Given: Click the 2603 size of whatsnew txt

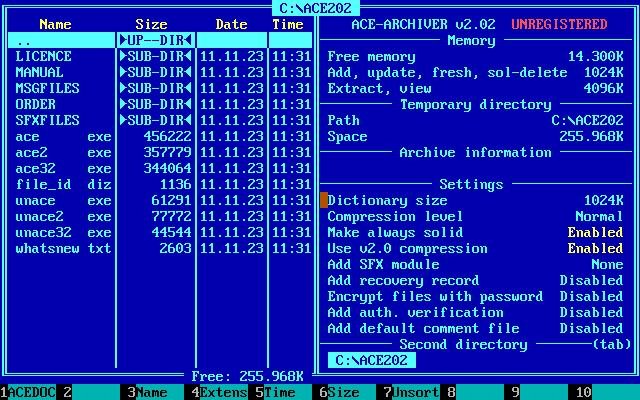Looking at the screenshot, I should [176, 248].
